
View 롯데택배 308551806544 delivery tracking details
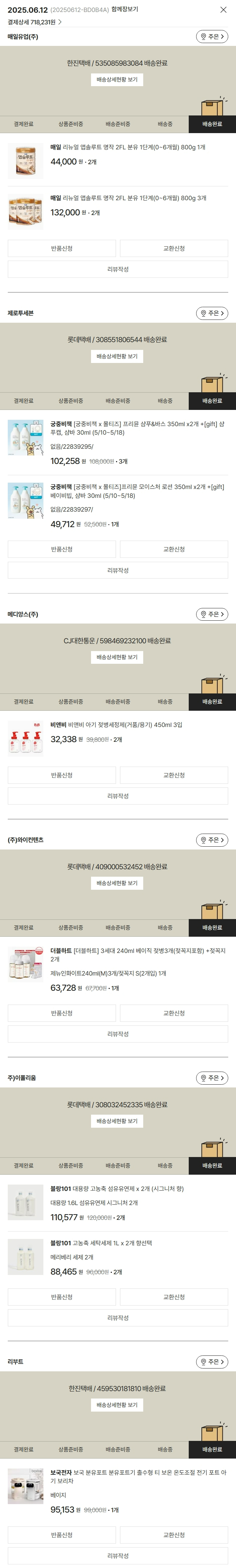click(x=117, y=357)
